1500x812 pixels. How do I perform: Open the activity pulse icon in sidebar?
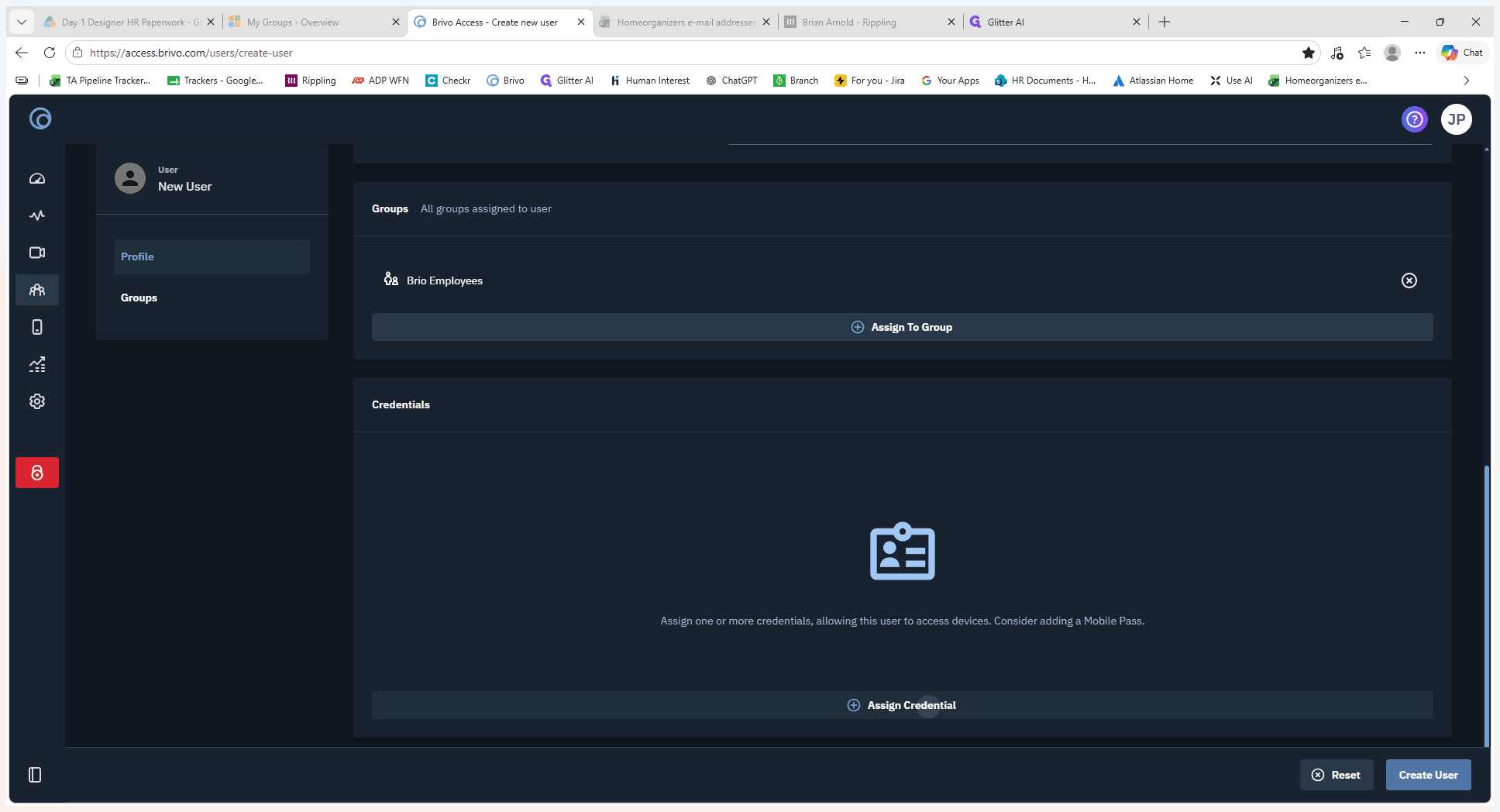tap(37, 215)
